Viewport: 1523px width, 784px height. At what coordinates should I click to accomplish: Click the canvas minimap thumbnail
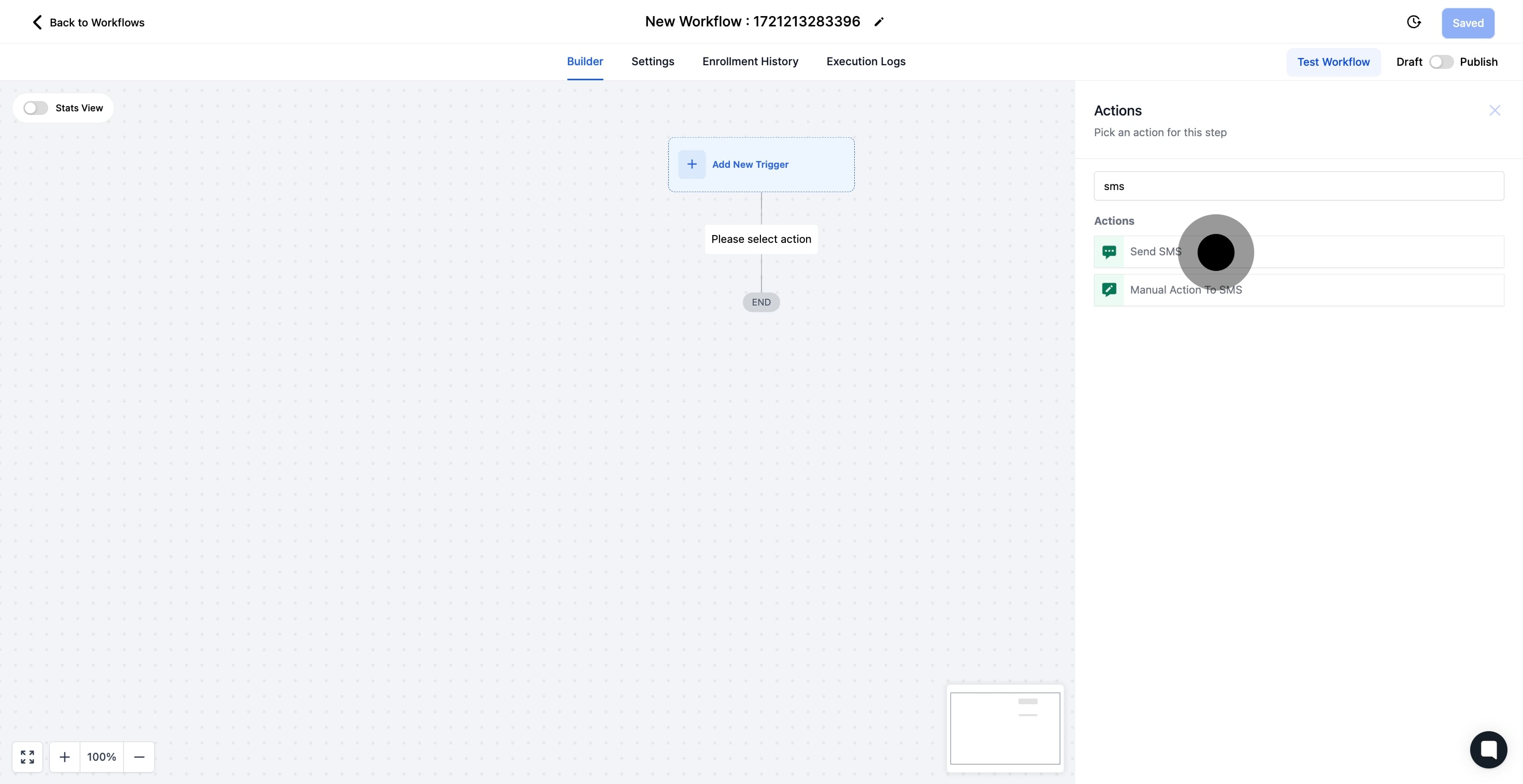pyautogui.click(x=1004, y=728)
